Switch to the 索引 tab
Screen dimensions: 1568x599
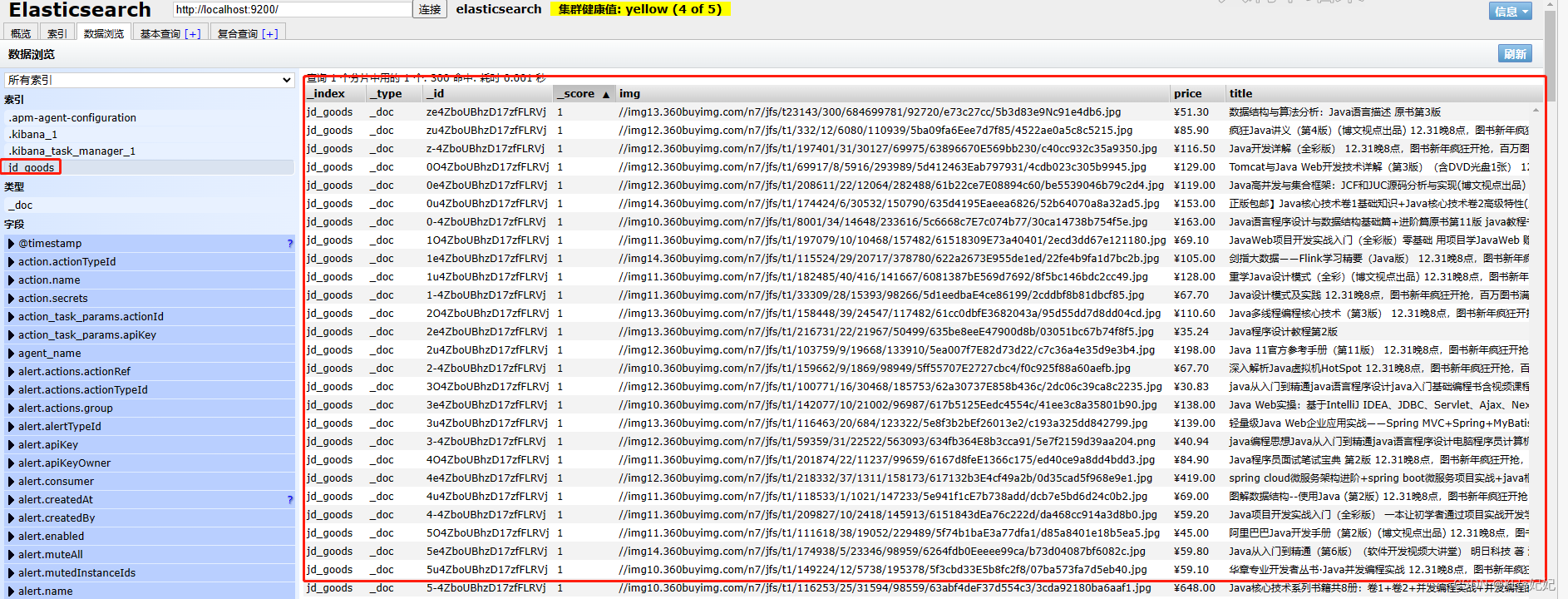[x=57, y=33]
